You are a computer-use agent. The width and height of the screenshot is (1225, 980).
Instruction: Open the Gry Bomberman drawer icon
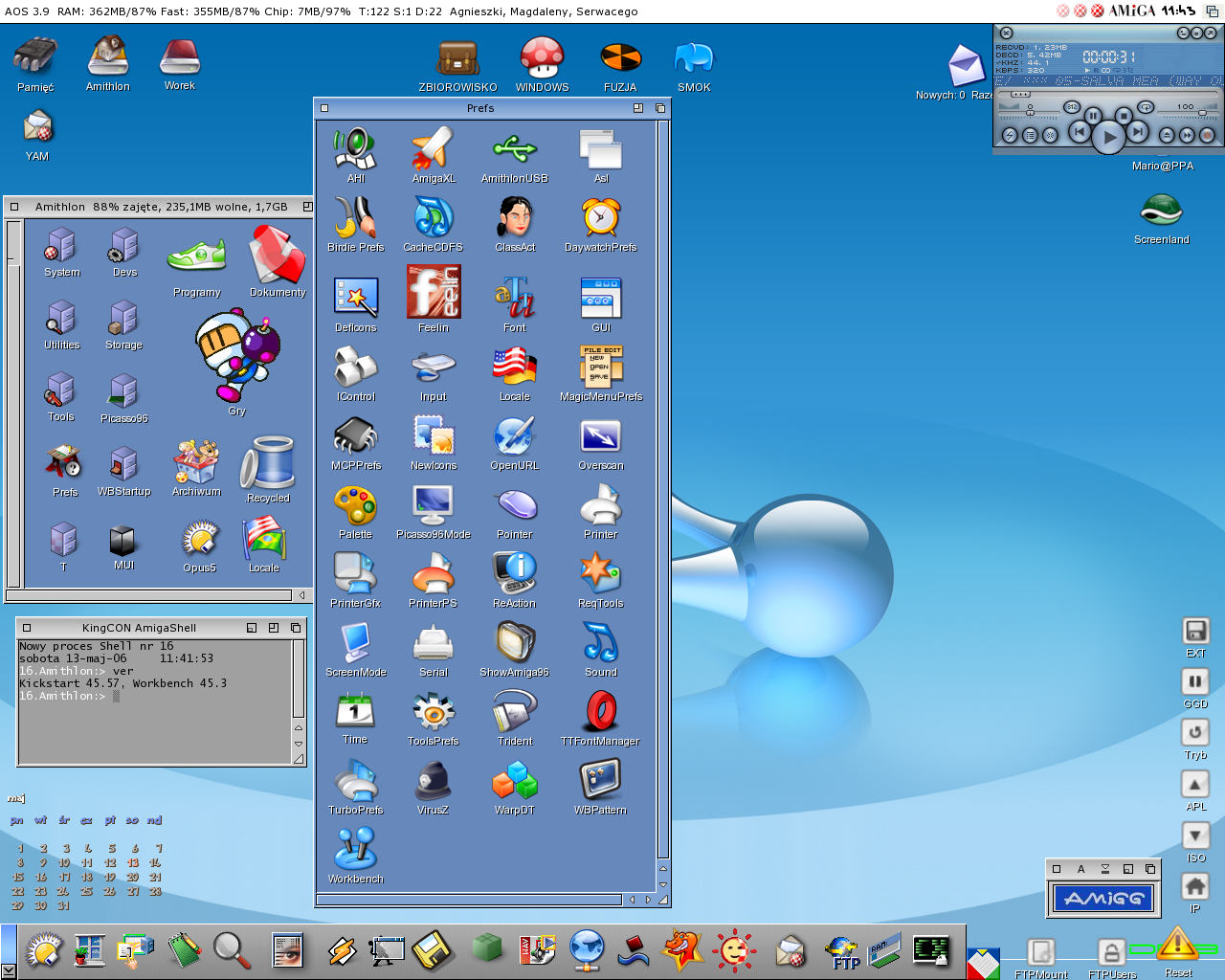237,355
